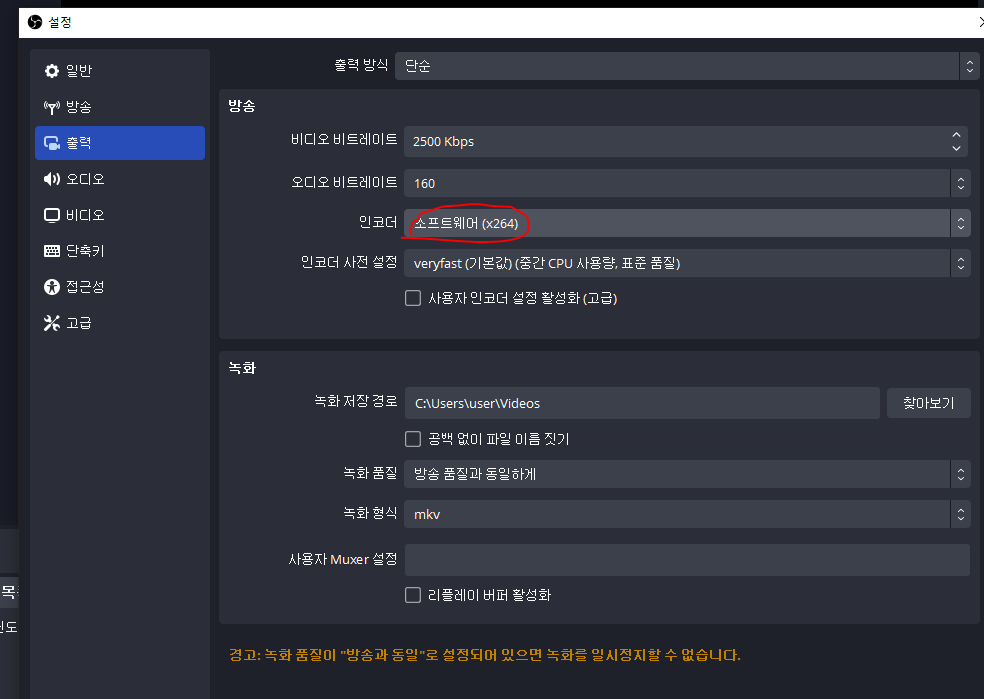Open the 인코더 dropdown showing 소프트웨어 (x264)
Image resolution: width=984 pixels, height=699 pixels.
687,223
